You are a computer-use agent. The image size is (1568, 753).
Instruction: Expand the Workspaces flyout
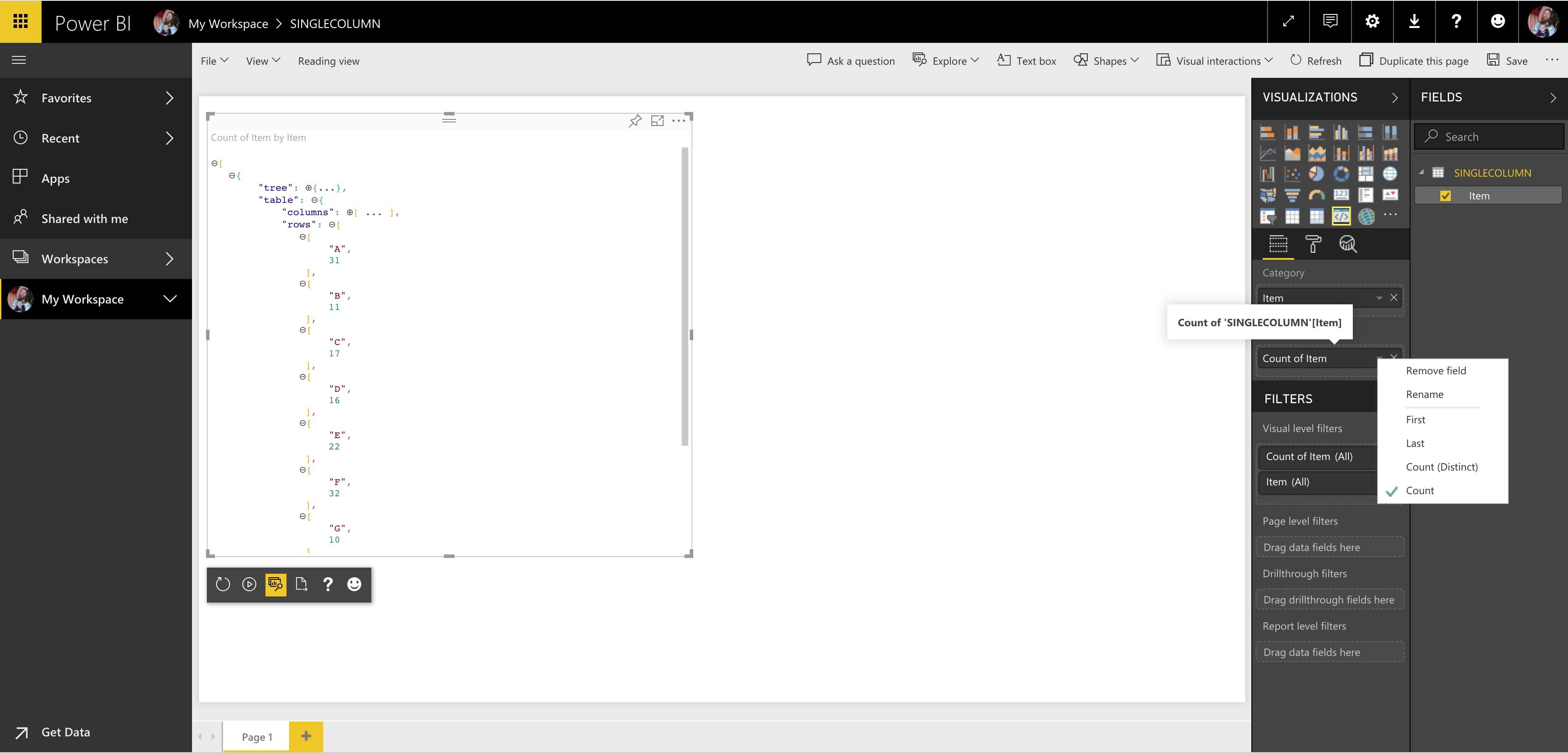(x=170, y=259)
